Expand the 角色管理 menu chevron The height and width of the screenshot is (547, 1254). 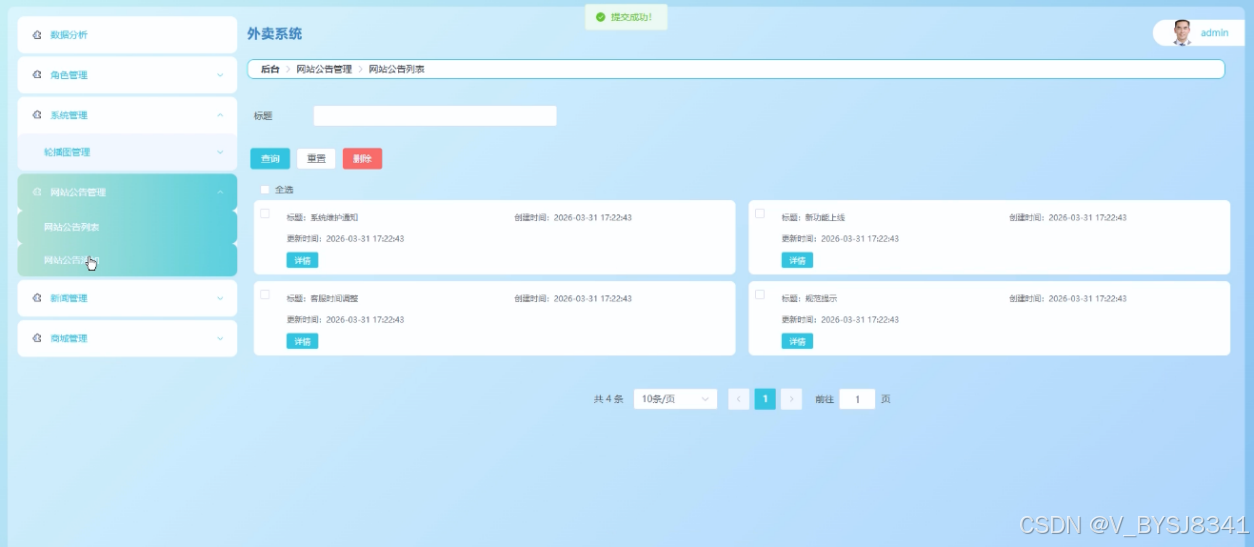click(x=220, y=75)
